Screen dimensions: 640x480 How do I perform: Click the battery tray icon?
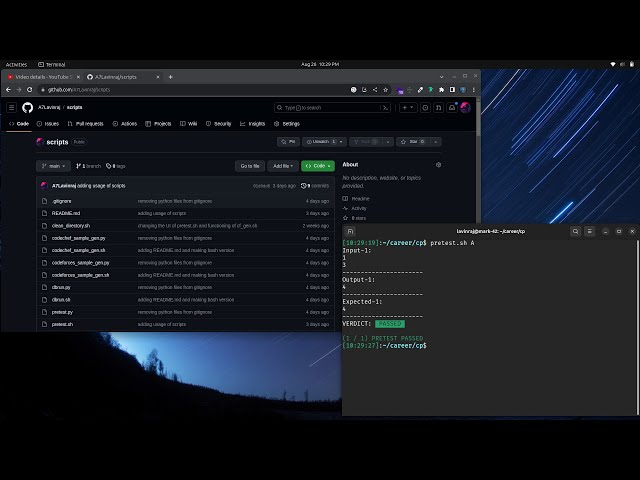(632, 64)
